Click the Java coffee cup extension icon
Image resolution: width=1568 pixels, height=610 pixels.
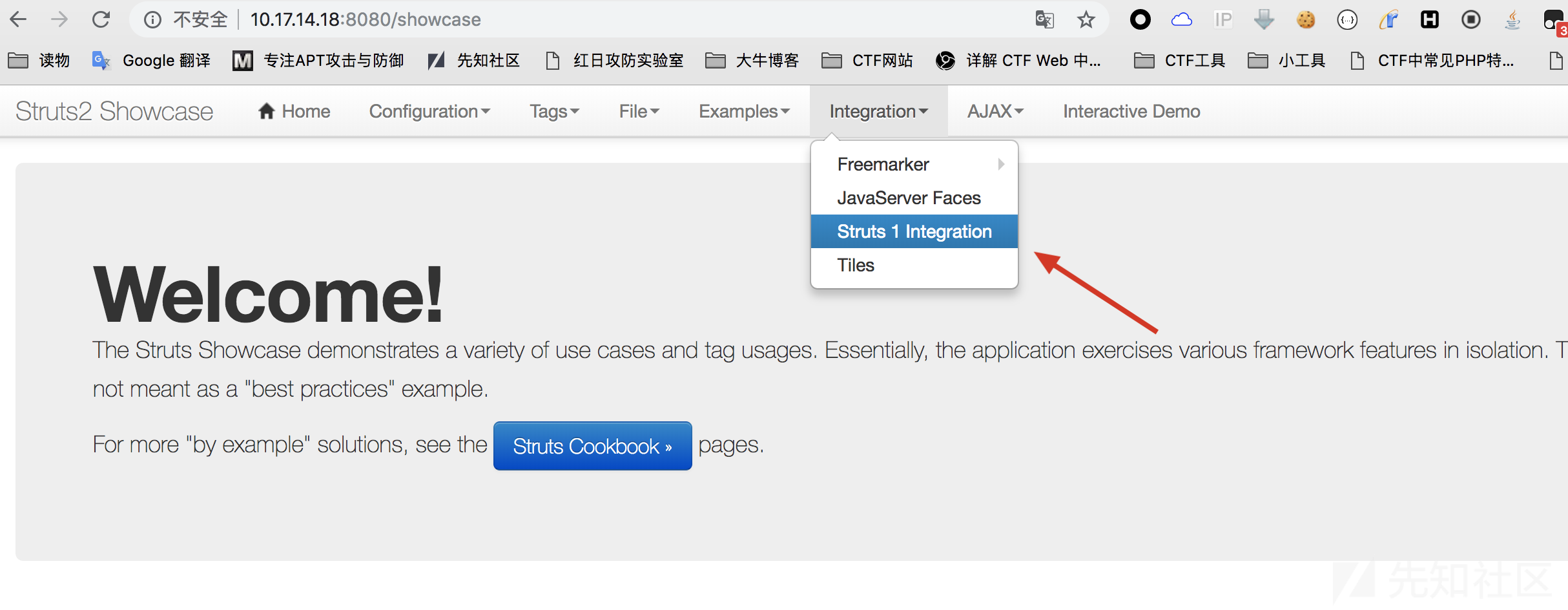pos(1512,20)
